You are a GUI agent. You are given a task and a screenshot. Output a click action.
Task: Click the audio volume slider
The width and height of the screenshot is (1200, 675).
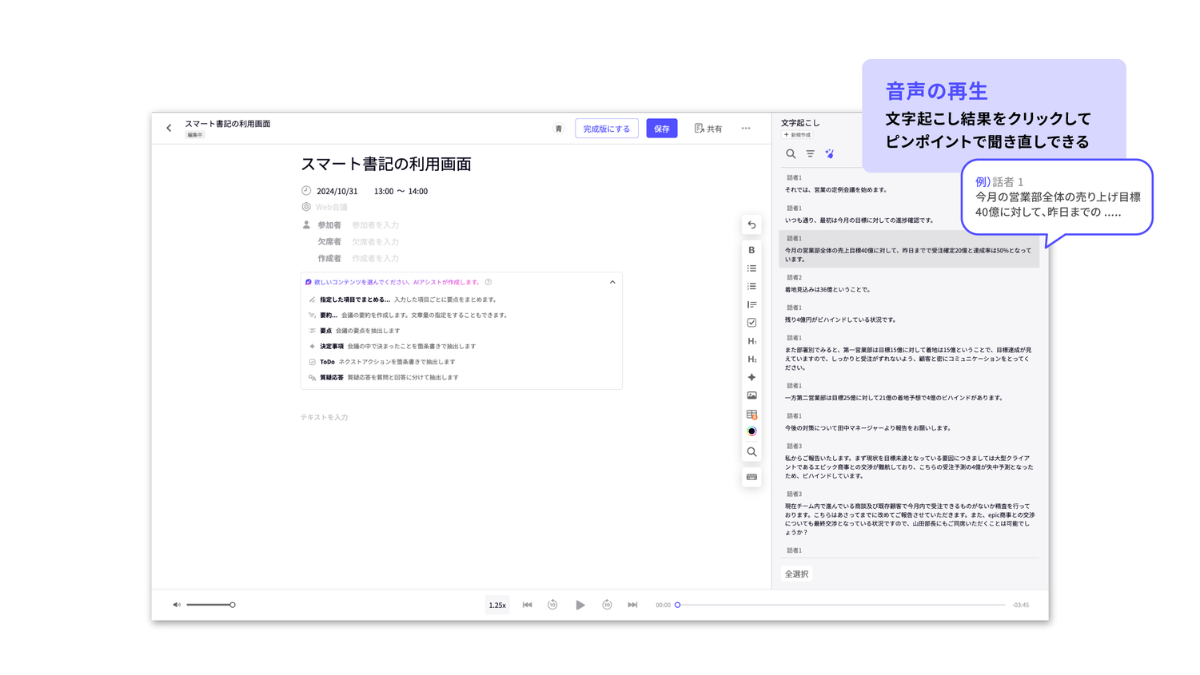click(x=210, y=605)
